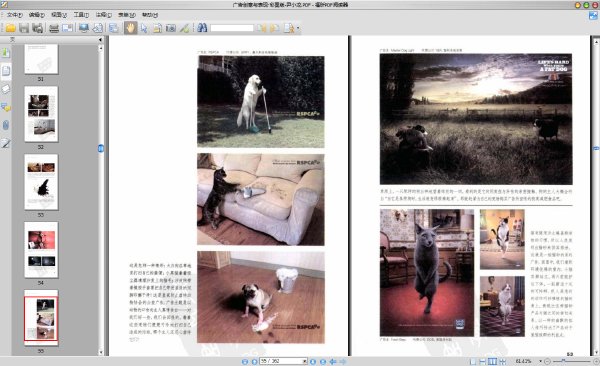This screenshot has width=600, height=366.
Task: Open the search options dropdown arrow
Action: point(298,28)
